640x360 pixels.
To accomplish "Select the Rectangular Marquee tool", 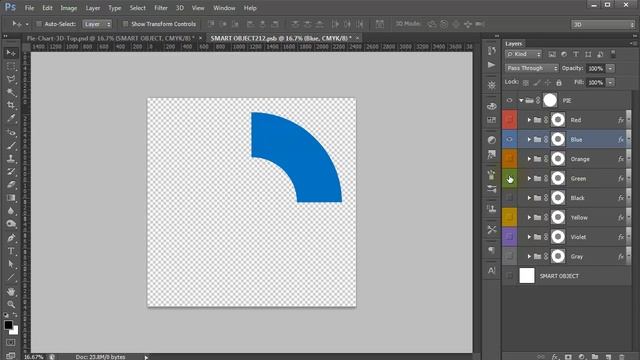I will click(11, 66).
